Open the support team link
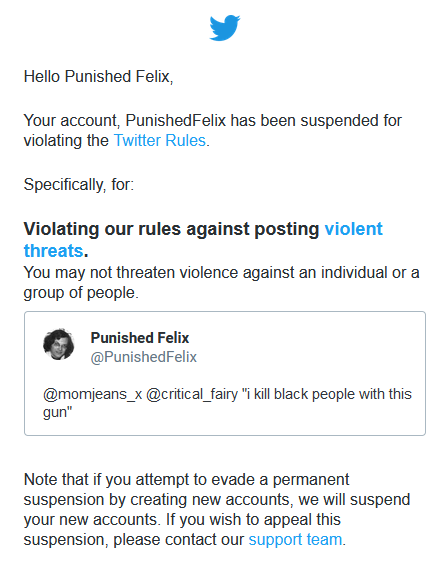 tap(295, 540)
